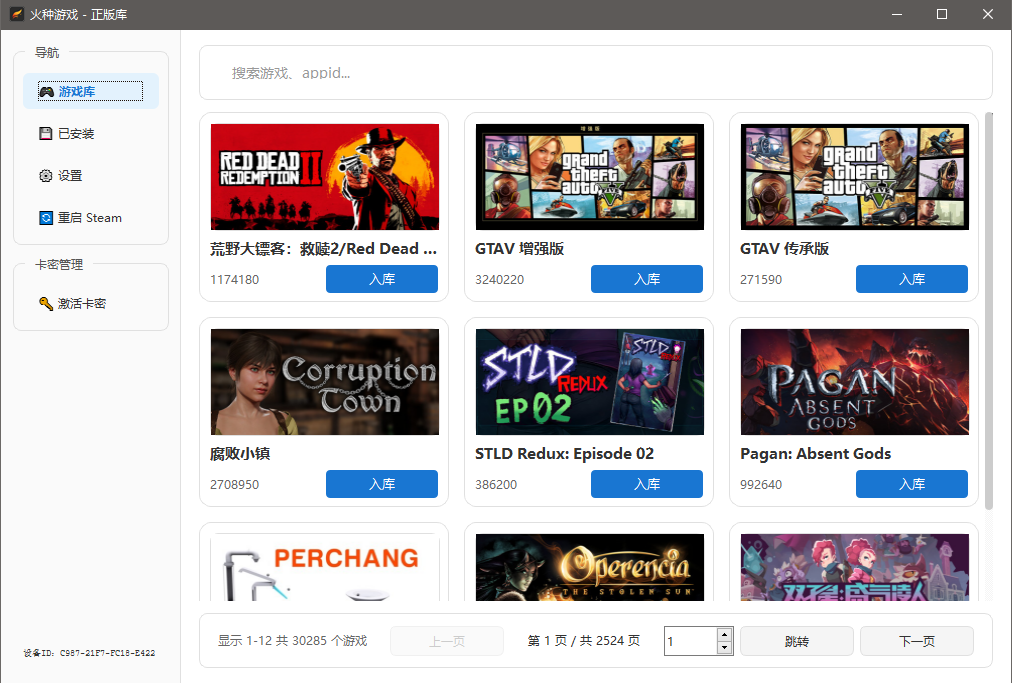Open settings via the gear icon
1012x683 pixels.
coord(45,175)
